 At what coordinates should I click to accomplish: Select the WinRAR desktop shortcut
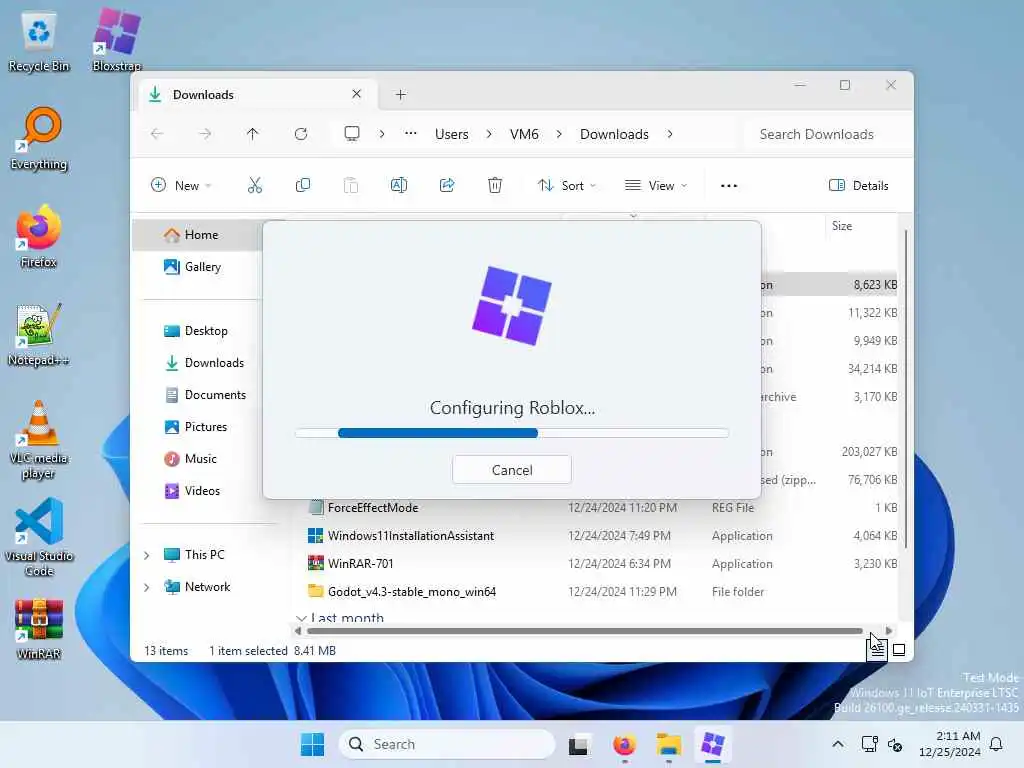39,629
